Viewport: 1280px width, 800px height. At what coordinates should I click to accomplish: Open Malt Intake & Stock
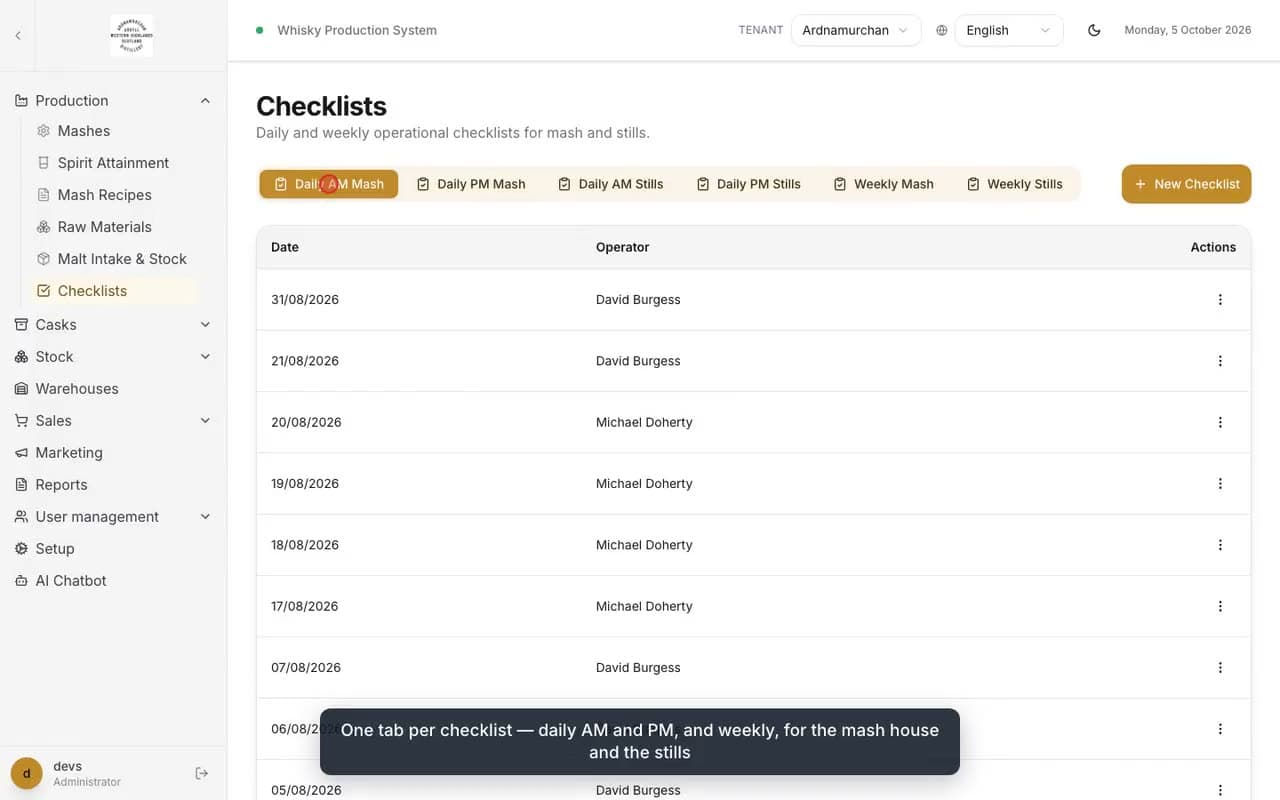(x=114, y=259)
